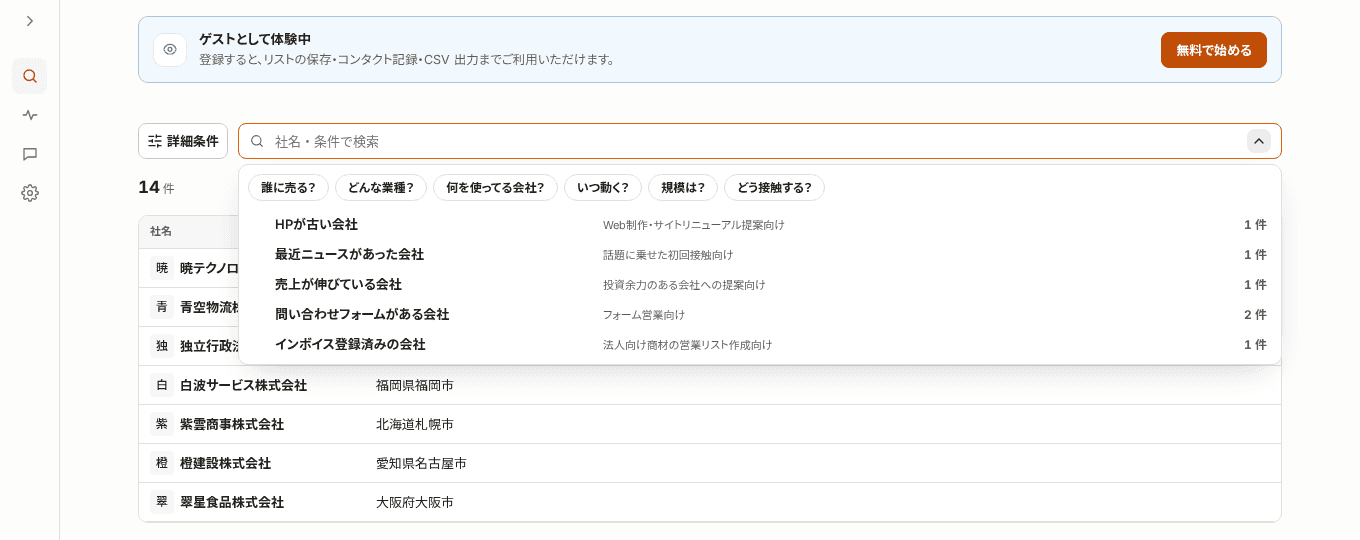Click Web制作・サイトリニューアル提案向け description
Screen dimensions: 1360x540
[694, 225]
